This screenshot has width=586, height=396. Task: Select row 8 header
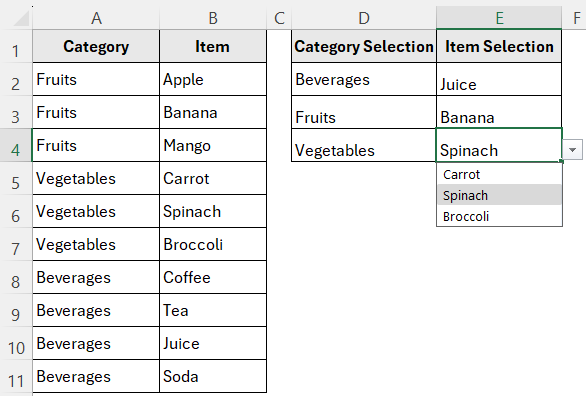point(16,278)
